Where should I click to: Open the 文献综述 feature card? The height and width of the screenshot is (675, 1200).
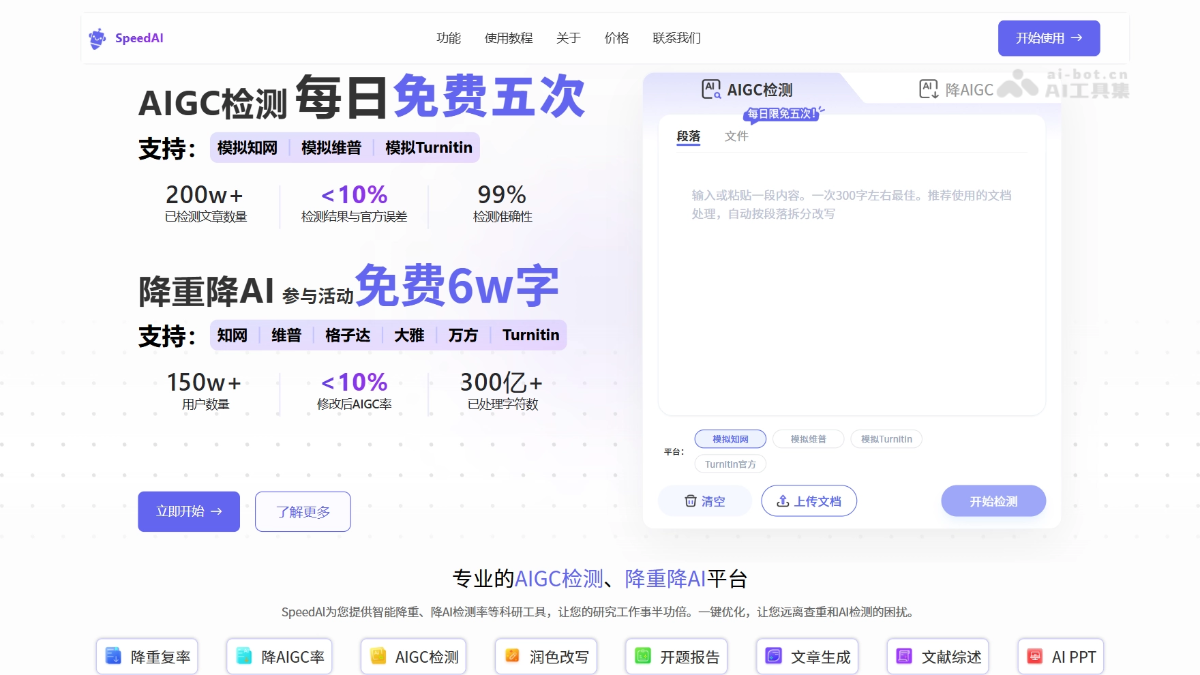pyautogui.click(x=938, y=657)
